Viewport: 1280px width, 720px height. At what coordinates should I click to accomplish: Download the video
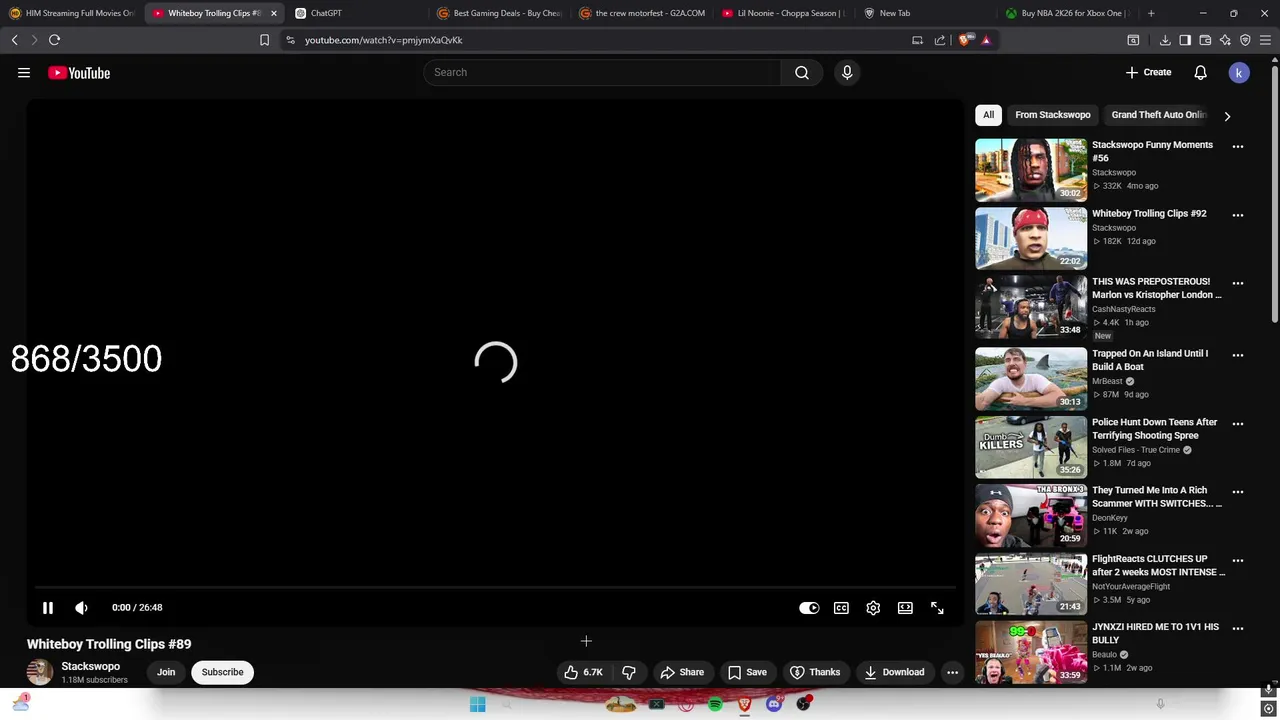click(894, 672)
